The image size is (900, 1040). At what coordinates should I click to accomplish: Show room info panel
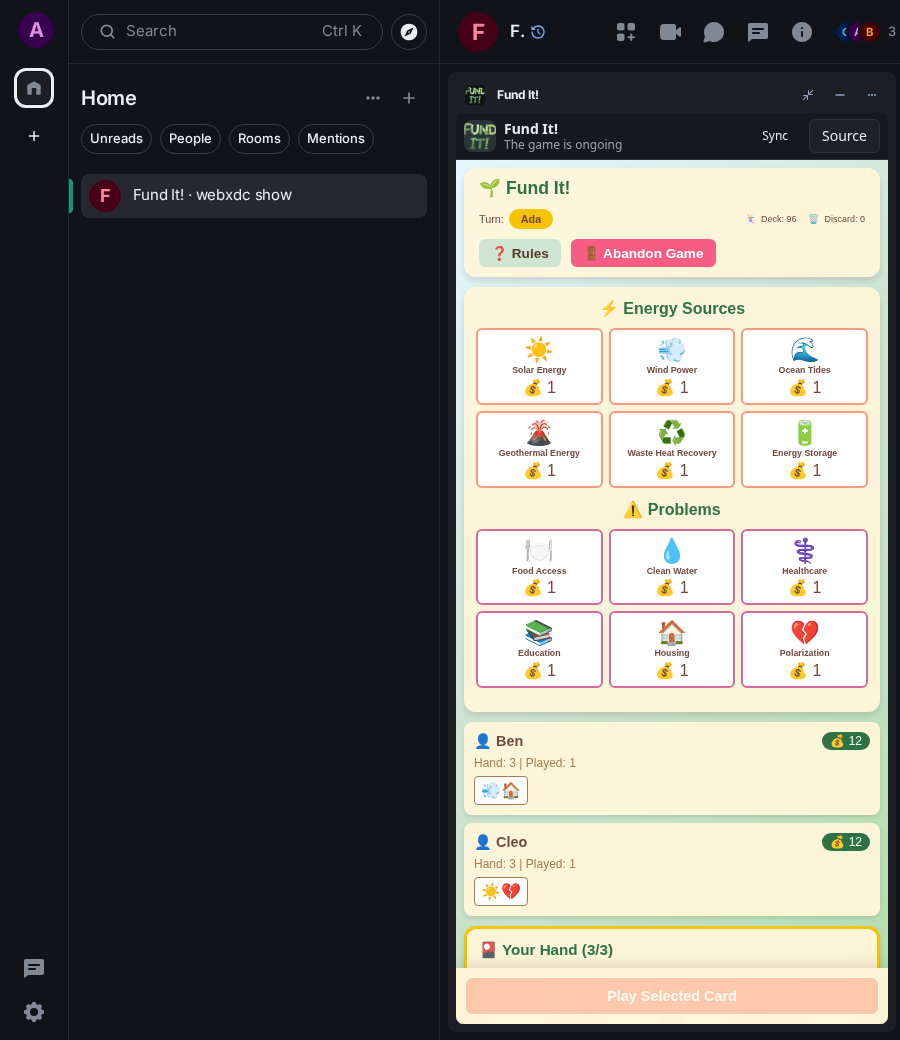(x=802, y=32)
